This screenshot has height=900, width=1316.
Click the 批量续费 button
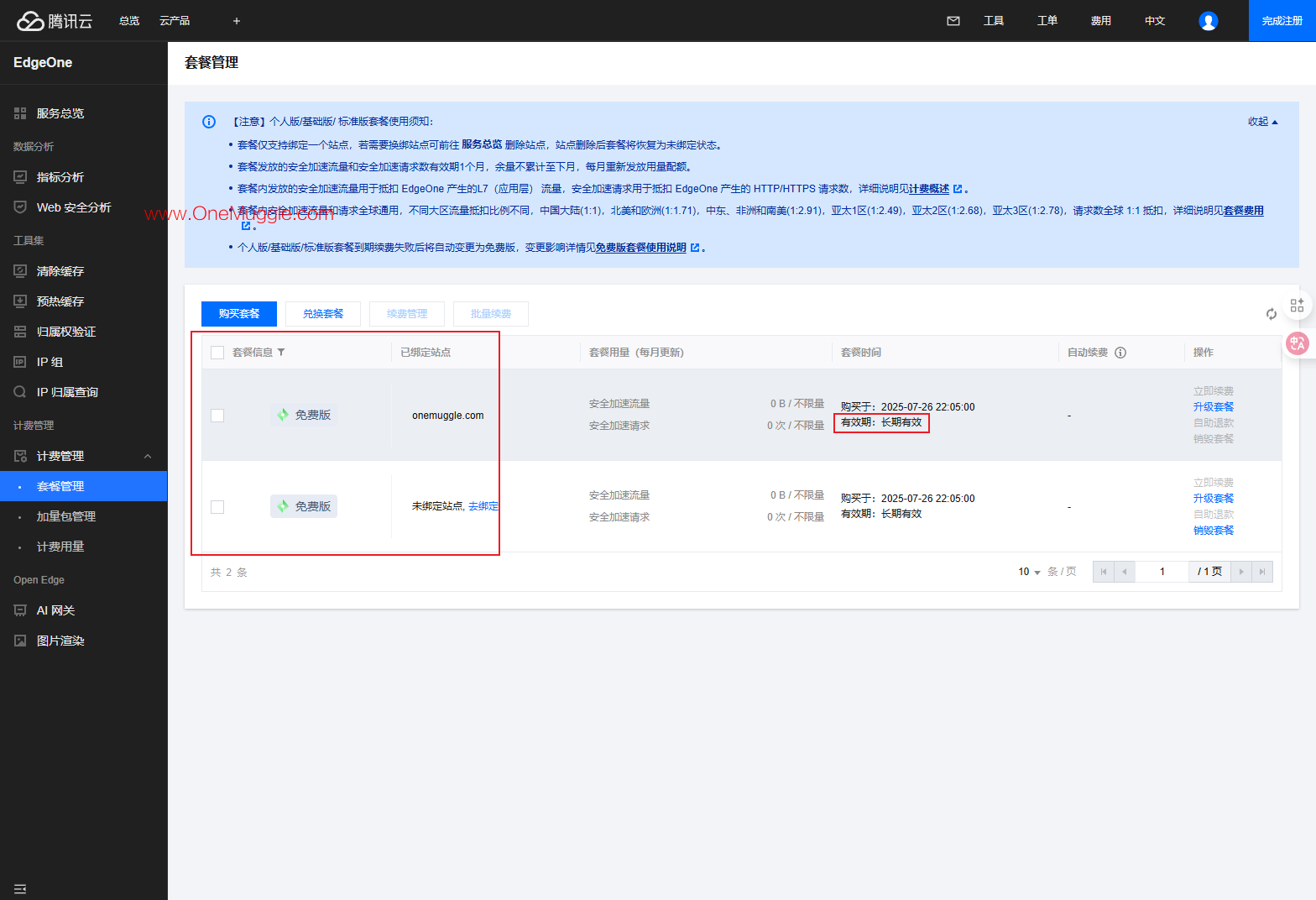491,314
